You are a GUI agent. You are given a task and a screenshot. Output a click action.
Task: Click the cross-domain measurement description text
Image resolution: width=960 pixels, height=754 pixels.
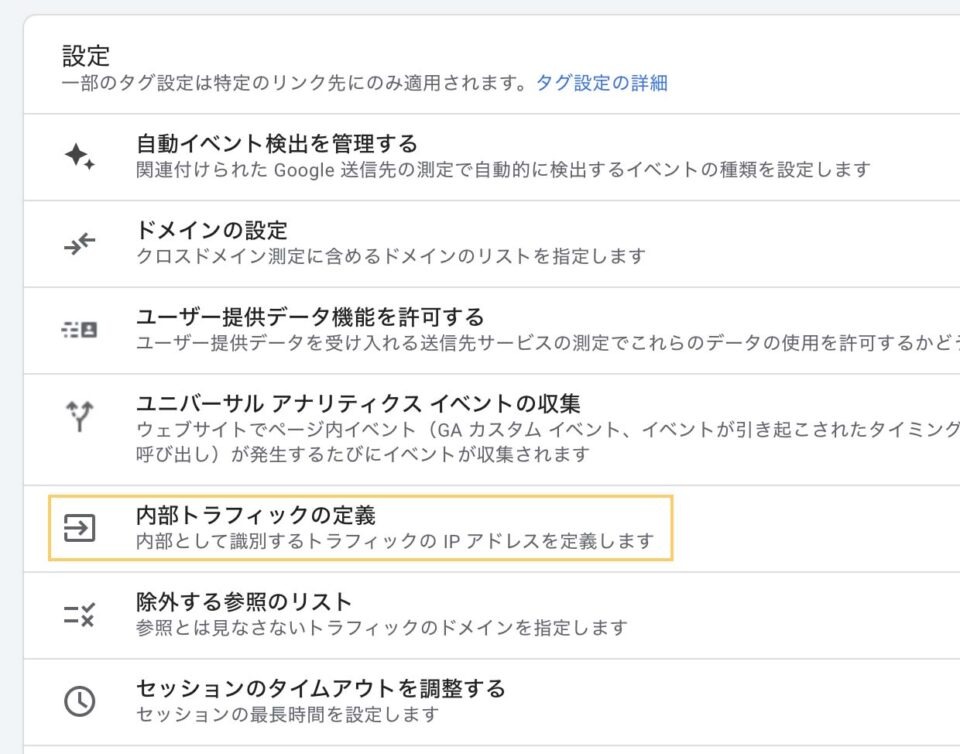pyautogui.click(x=391, y=256)
